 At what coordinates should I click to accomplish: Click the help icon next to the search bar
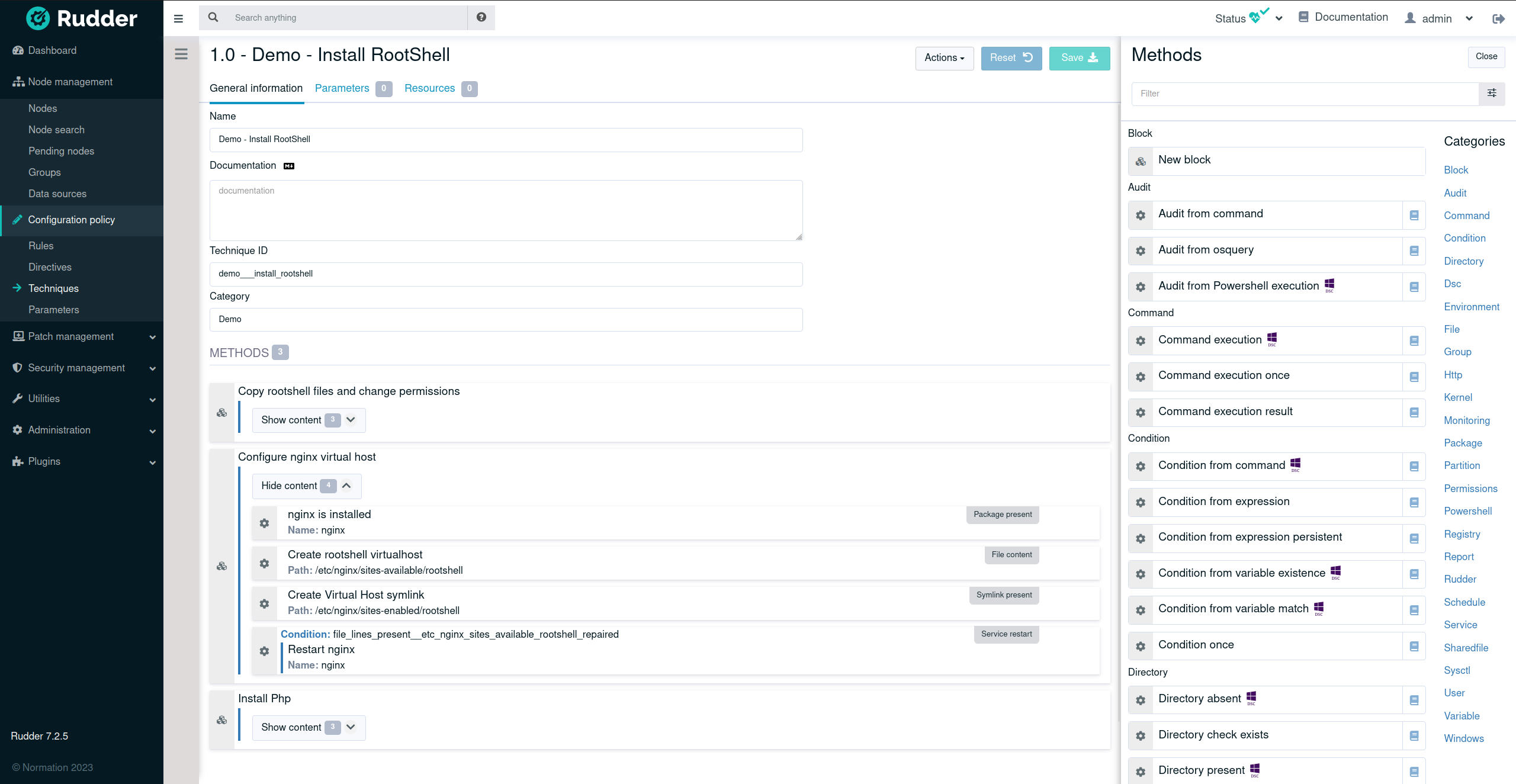click(481, 17)
